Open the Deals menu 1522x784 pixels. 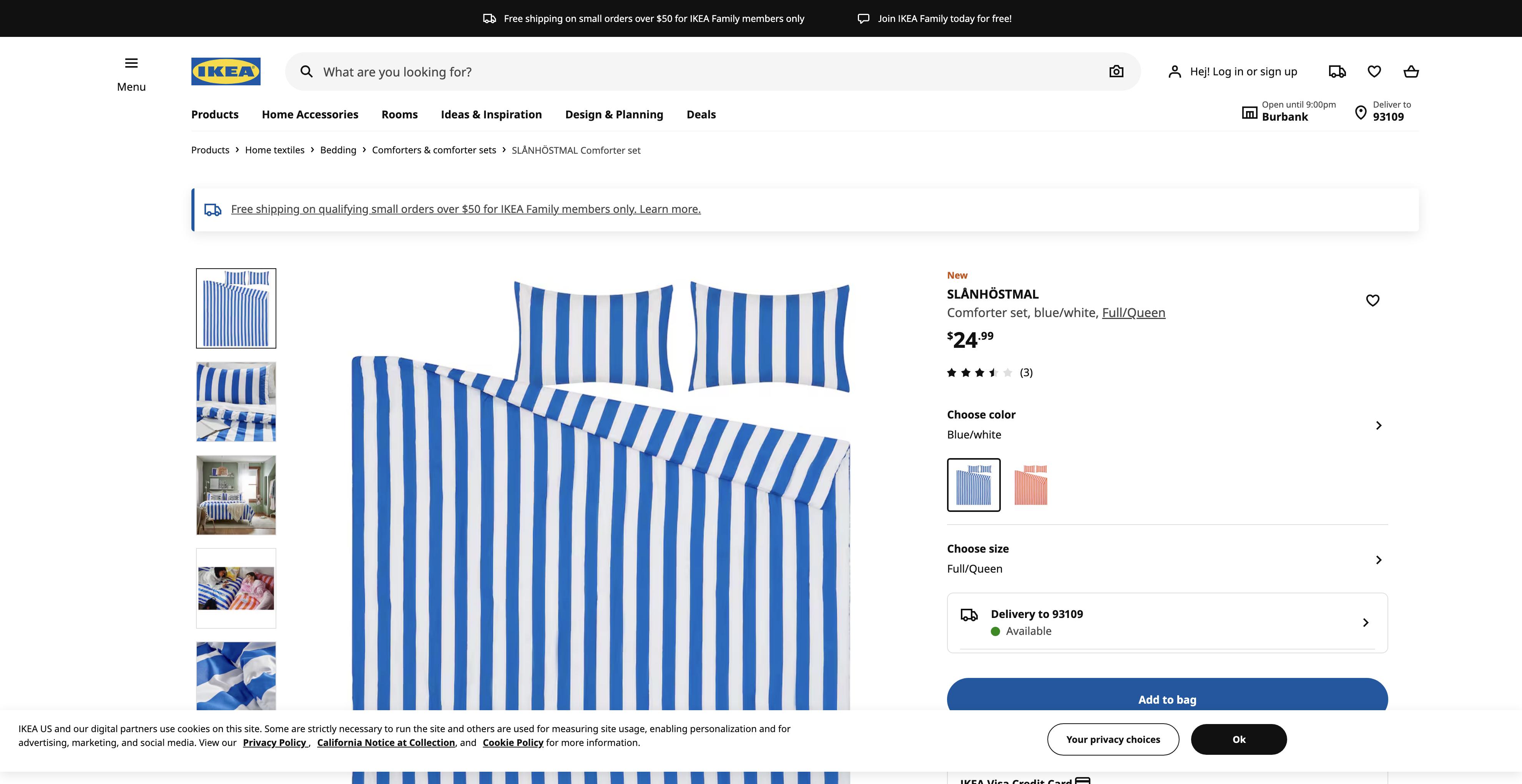tap(701, 114)
